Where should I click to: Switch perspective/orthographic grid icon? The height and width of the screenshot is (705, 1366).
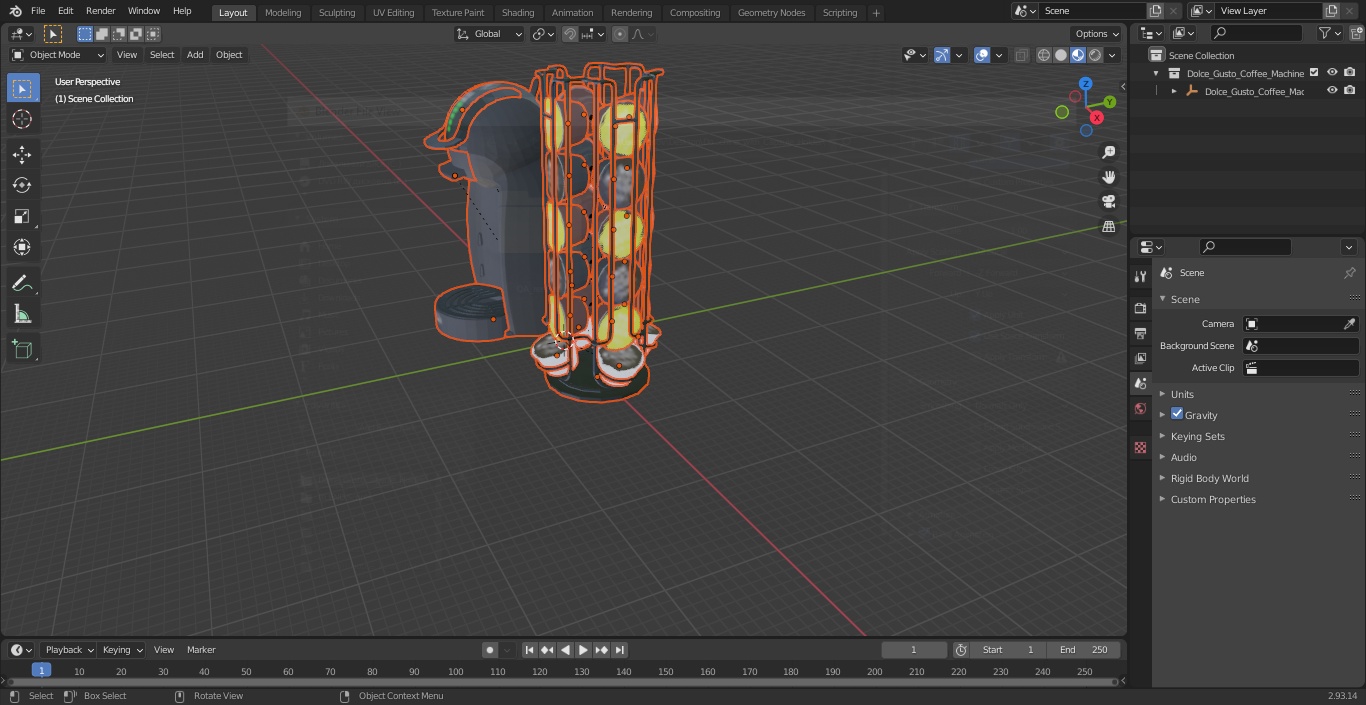pos(1108,227)
